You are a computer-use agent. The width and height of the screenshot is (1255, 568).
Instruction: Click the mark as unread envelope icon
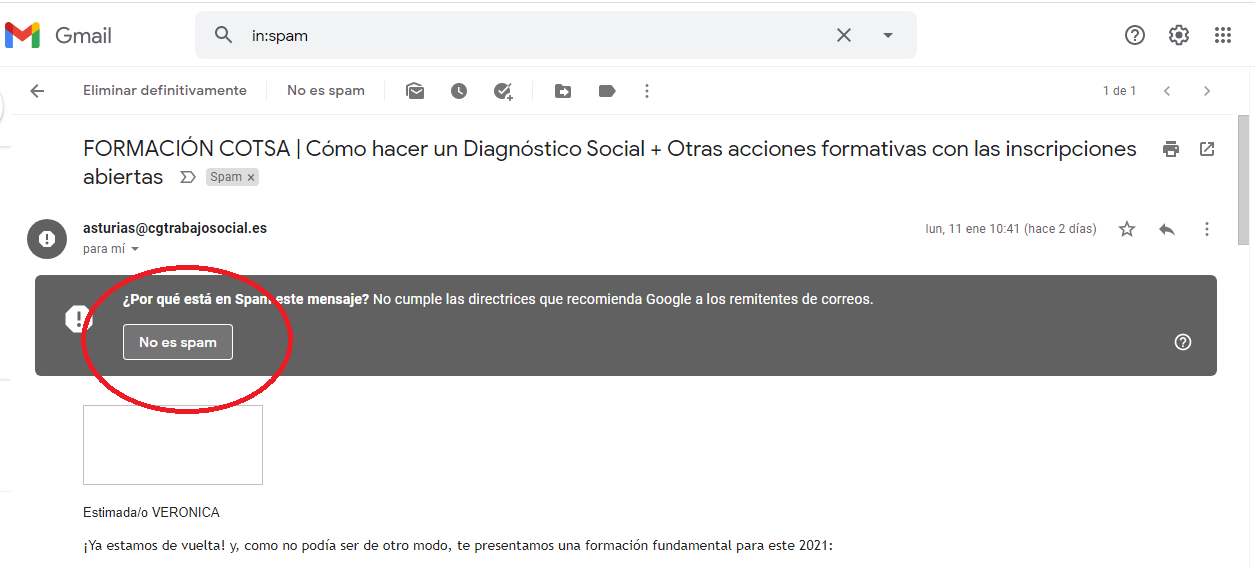(x=415, y=91)
